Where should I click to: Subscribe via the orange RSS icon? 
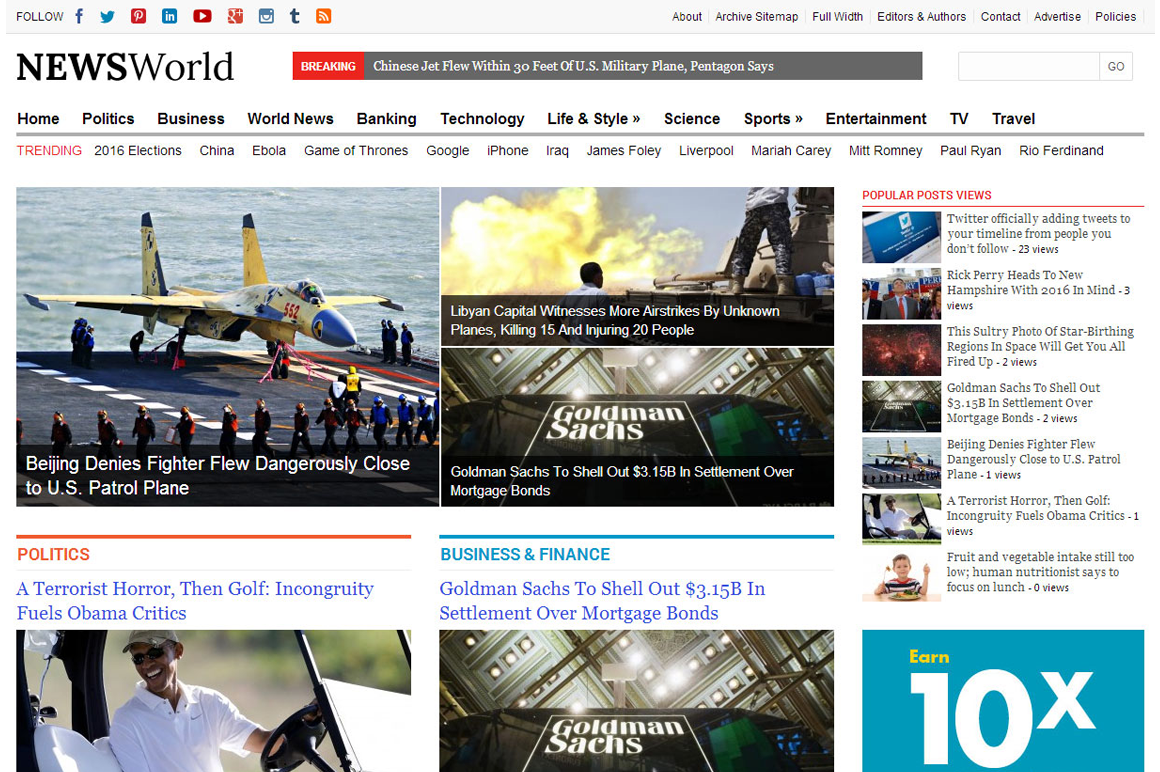coord(323,16)
